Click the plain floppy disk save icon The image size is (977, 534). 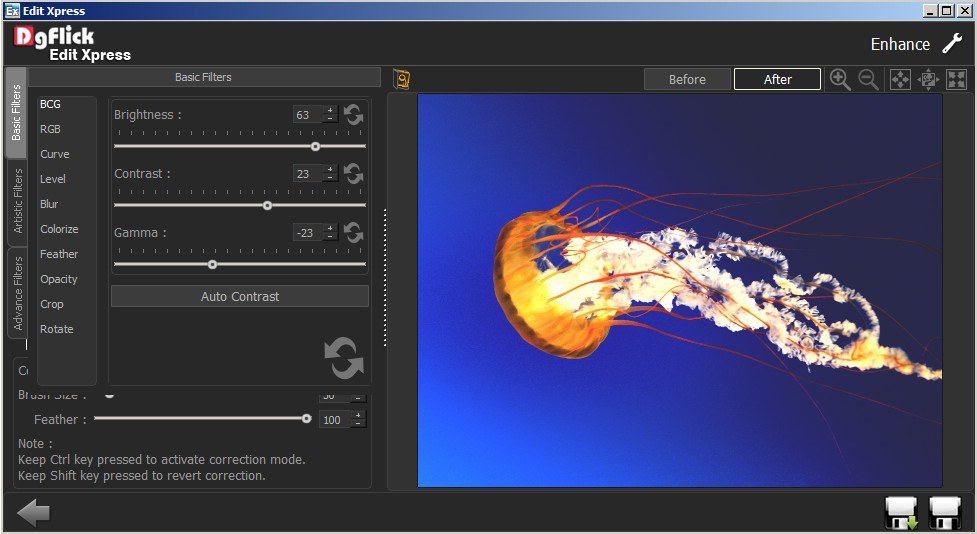click(945, 513)
